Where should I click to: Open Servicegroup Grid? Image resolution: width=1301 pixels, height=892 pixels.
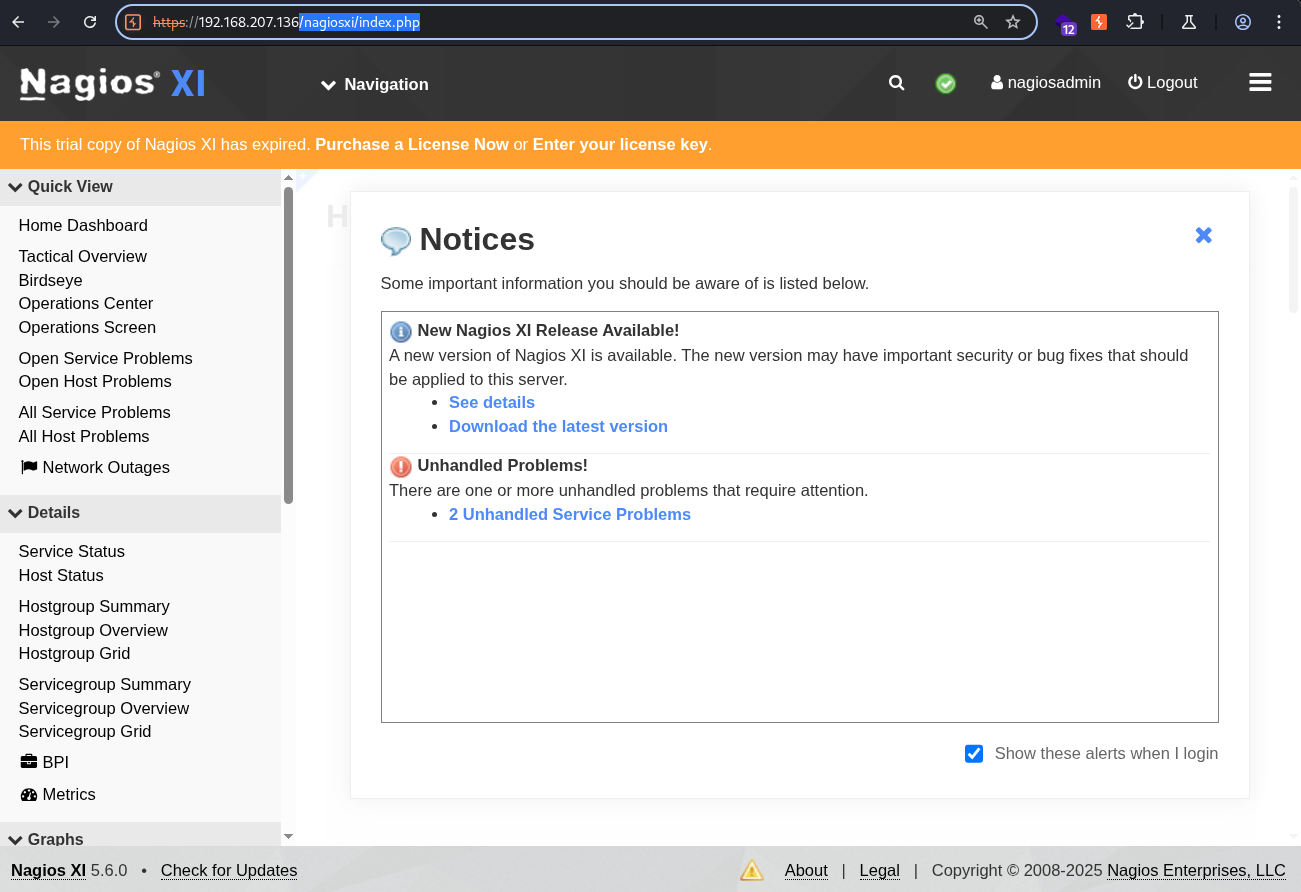[85, 731]
